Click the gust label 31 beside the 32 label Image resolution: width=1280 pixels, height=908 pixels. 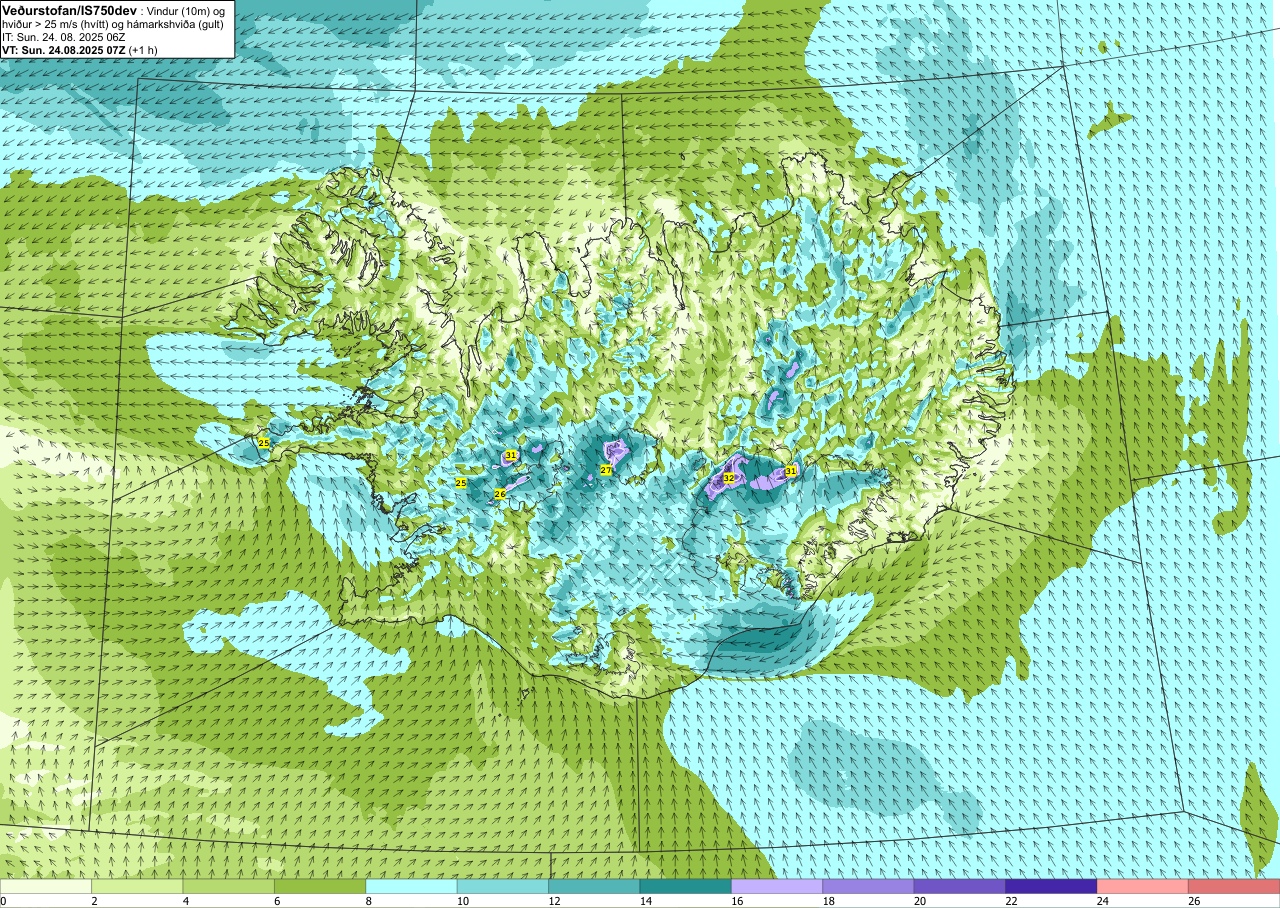[x=790, y=471]
